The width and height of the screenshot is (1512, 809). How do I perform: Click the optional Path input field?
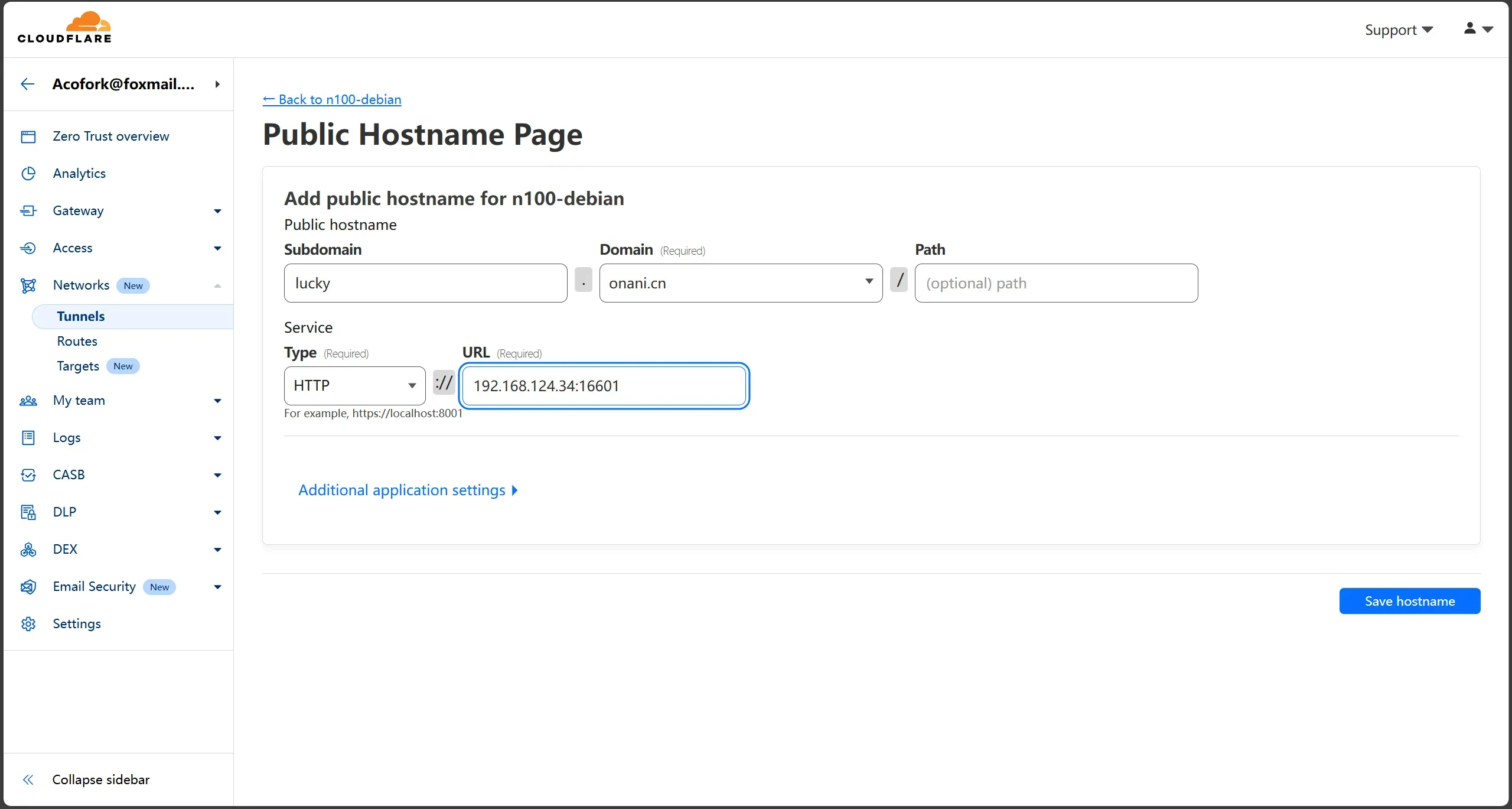pos(1056,283)
